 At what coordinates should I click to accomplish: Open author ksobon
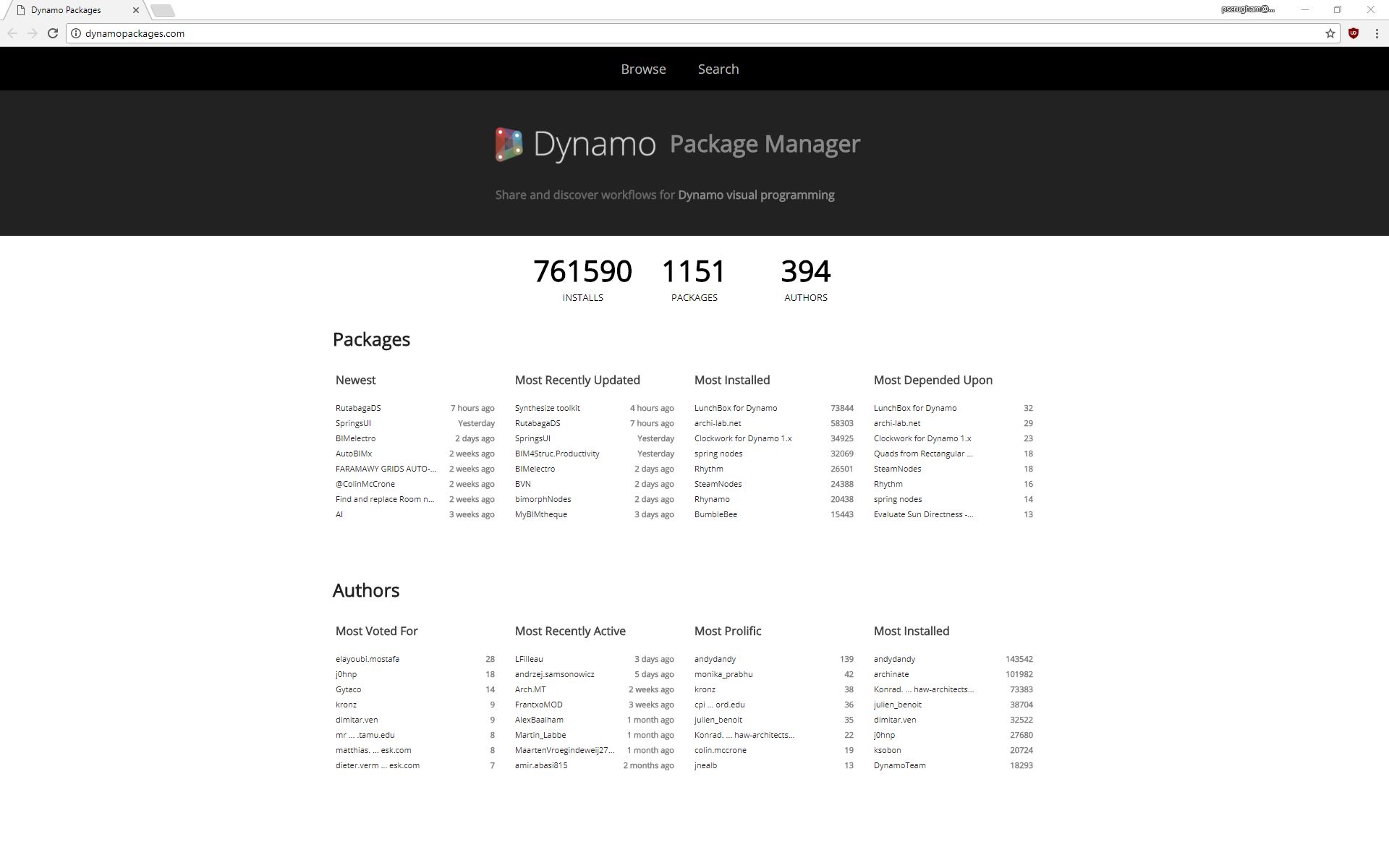click(x=887, y=750)
